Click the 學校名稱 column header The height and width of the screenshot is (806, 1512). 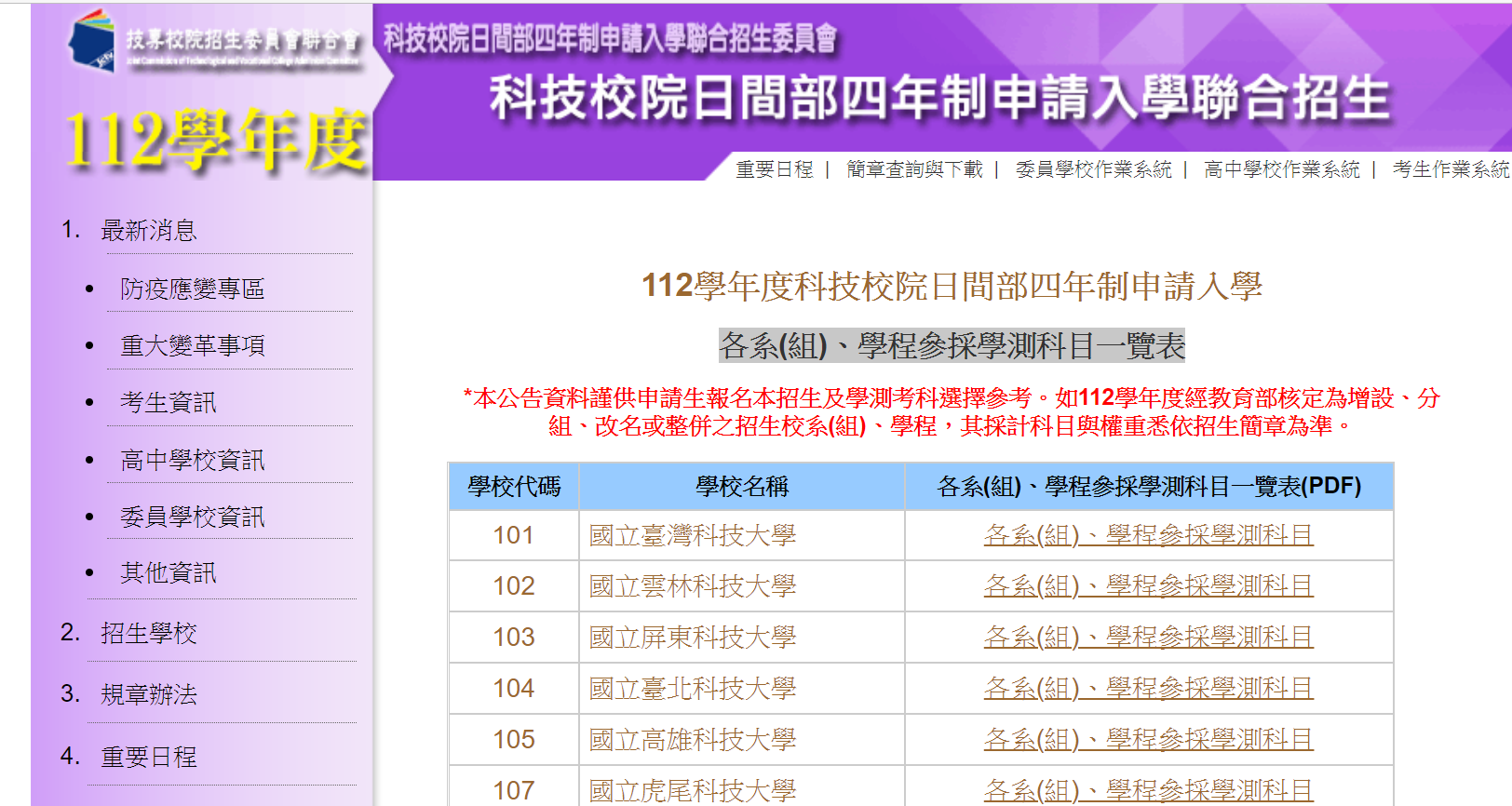(x=742, y=486)
